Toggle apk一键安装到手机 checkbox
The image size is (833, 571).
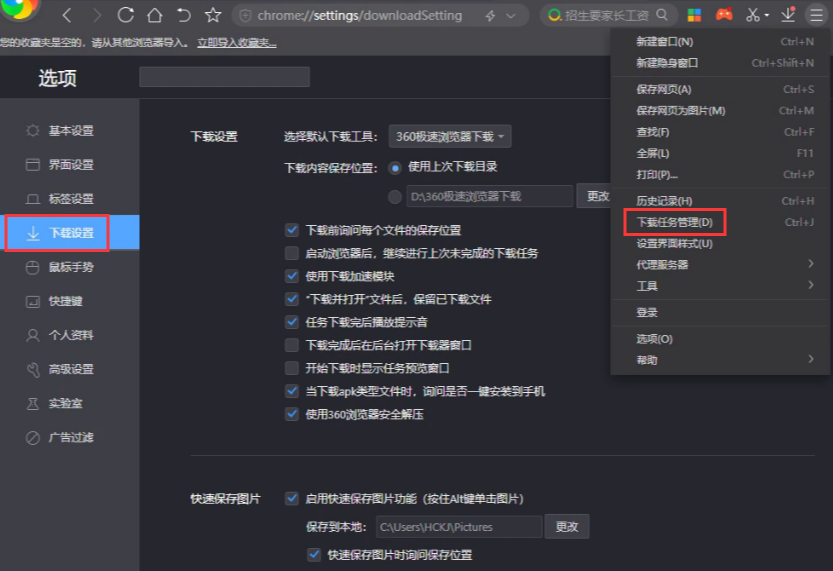(292, 391)
